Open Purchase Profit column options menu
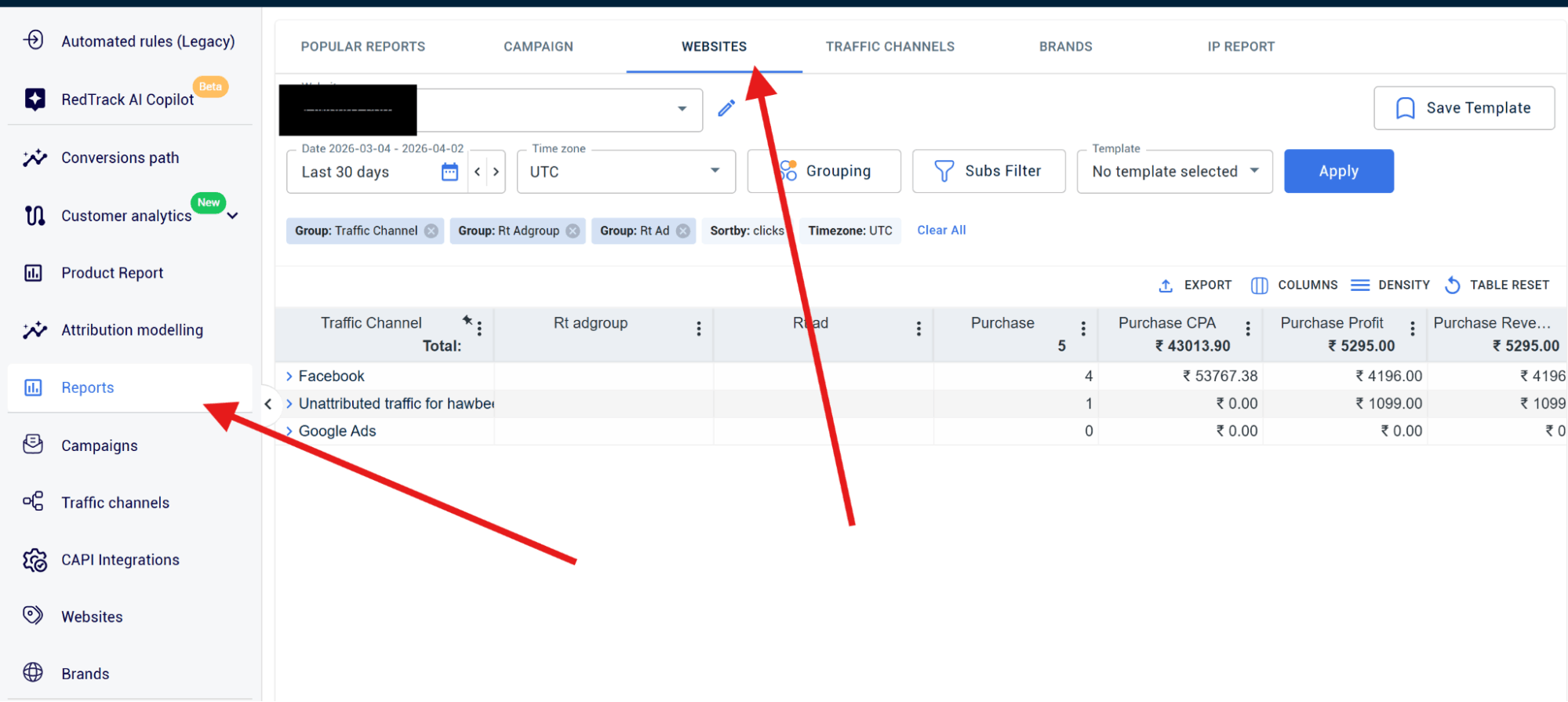The height and width of the screenshot is (702, 1568). click(x=1413, y=329)
